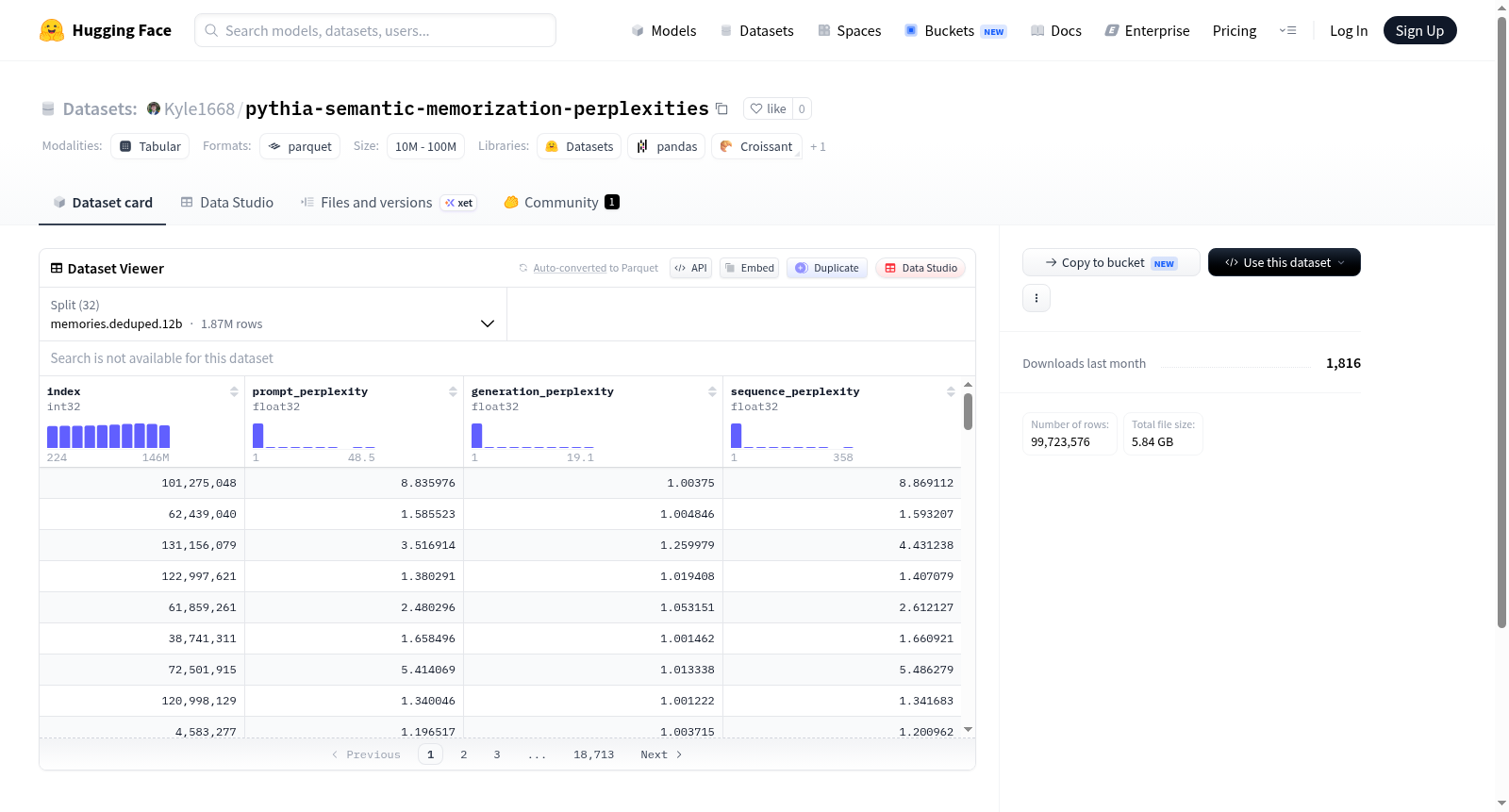
Task: Click the Hugging Face logo icon
Action: pyautogui.click(x=52, y=30)
